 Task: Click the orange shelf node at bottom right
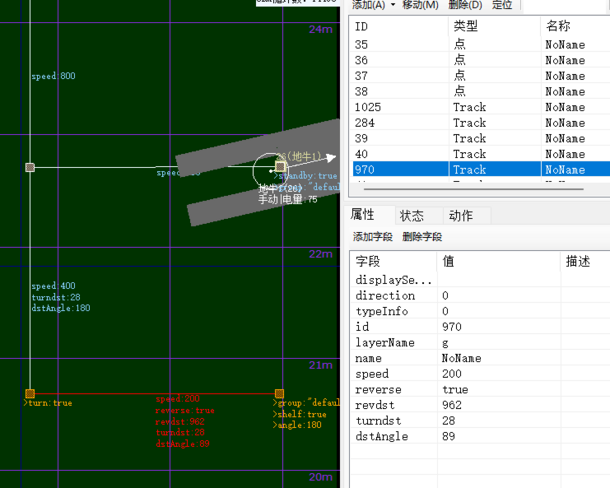click(x=279, y=393)
